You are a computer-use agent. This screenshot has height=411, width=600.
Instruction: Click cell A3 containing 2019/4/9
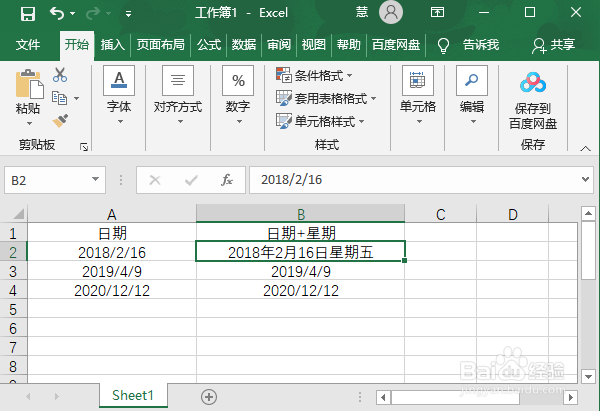click(x=112, y=271)
